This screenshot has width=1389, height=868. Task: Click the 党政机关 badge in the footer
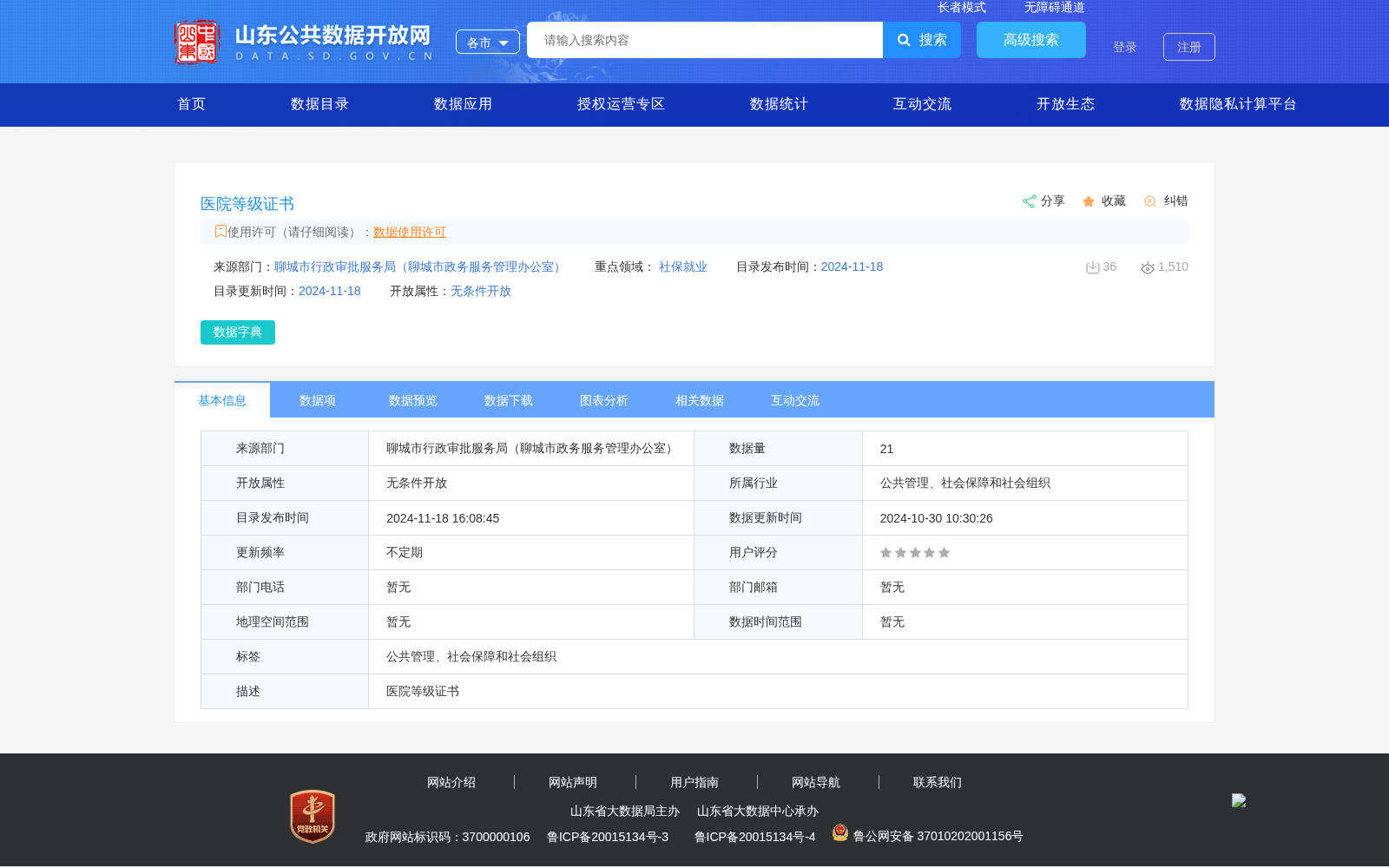click(x=313, y=816)
